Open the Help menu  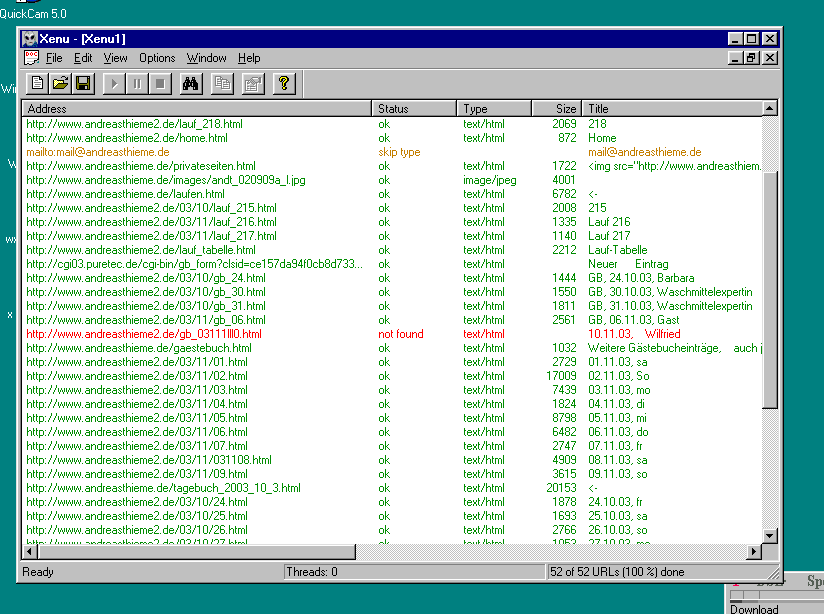[x=249, y=58]
